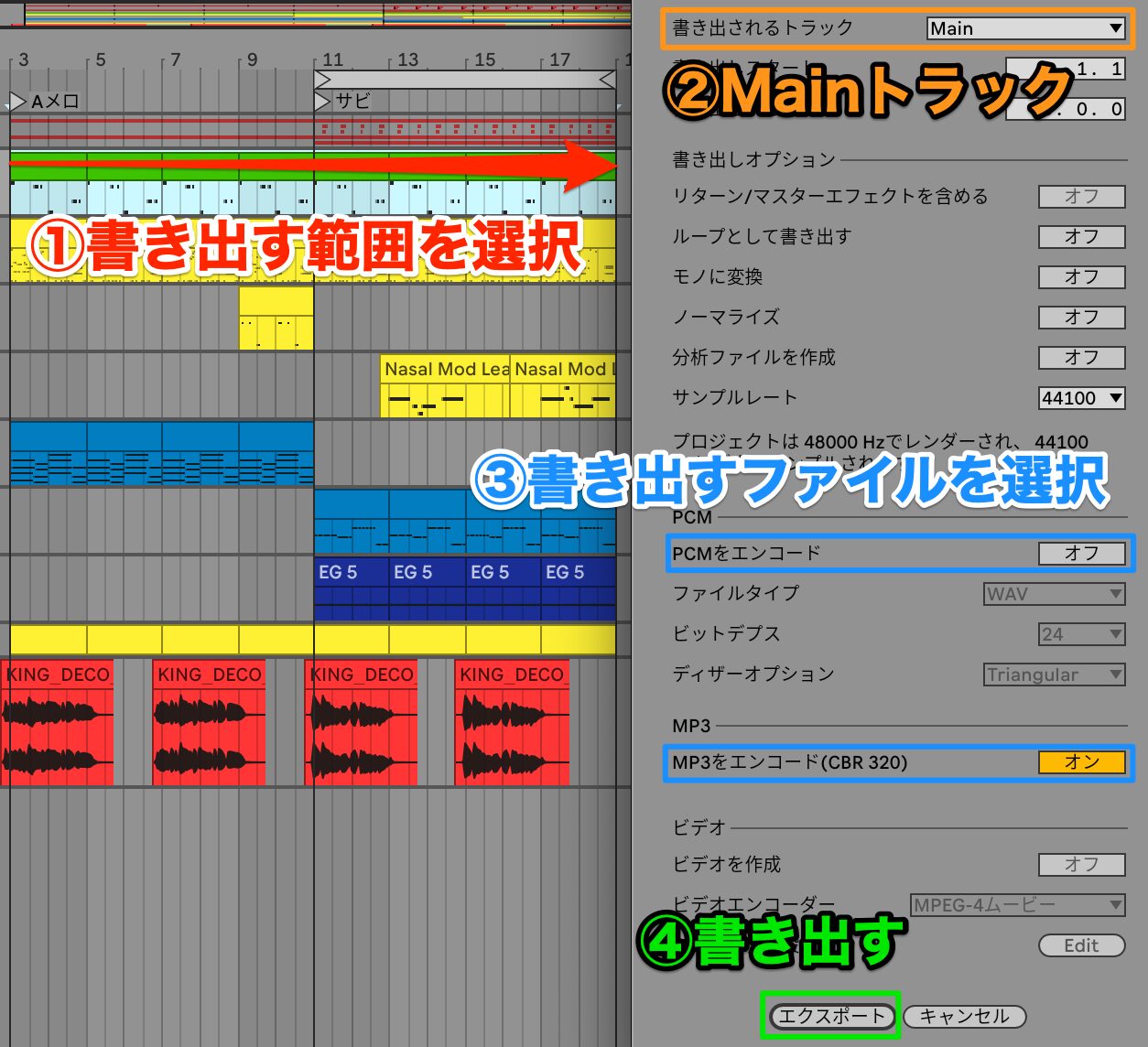Screen dimensions: 1148x1047
Task: Open the ビットデプス 24 dropdown
Action: (1081, 634)
